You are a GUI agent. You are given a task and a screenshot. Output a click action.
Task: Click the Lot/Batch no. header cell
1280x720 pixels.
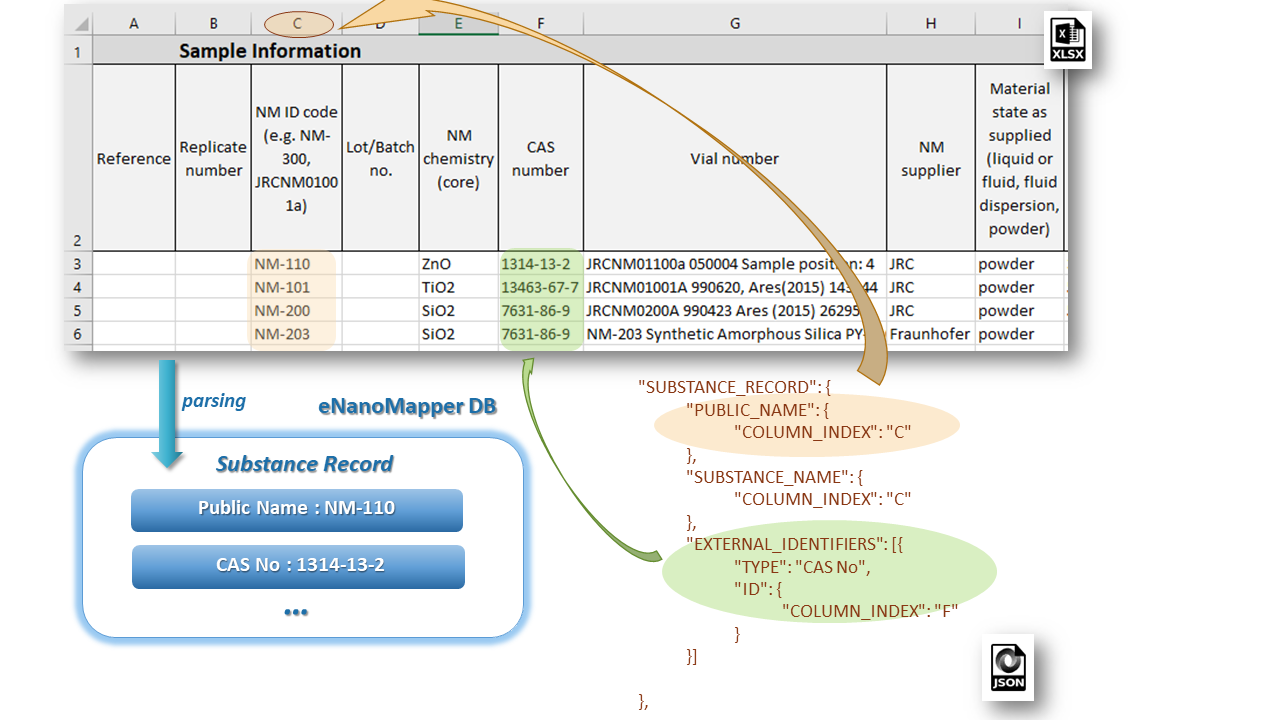click(380, 158)
